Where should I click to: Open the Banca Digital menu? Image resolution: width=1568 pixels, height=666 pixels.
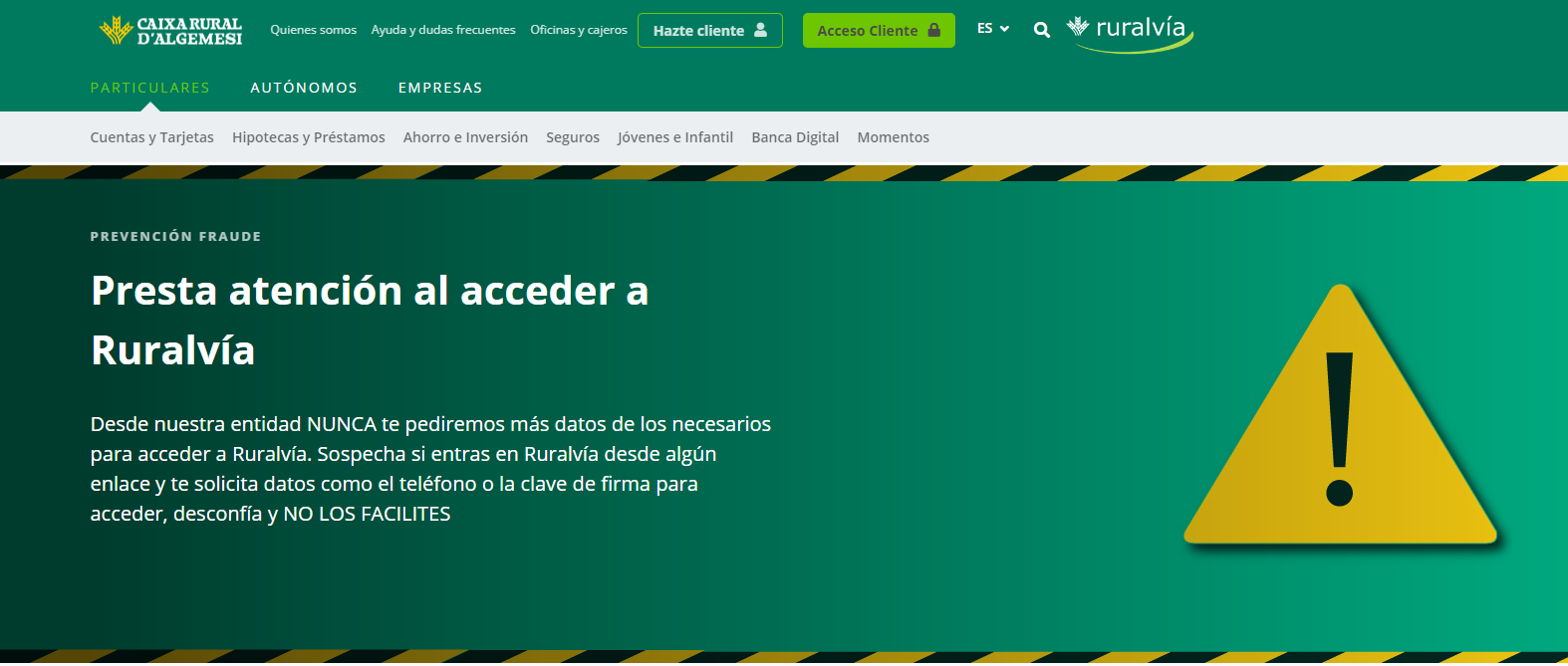pyautogui.click(x=795, y=137)
